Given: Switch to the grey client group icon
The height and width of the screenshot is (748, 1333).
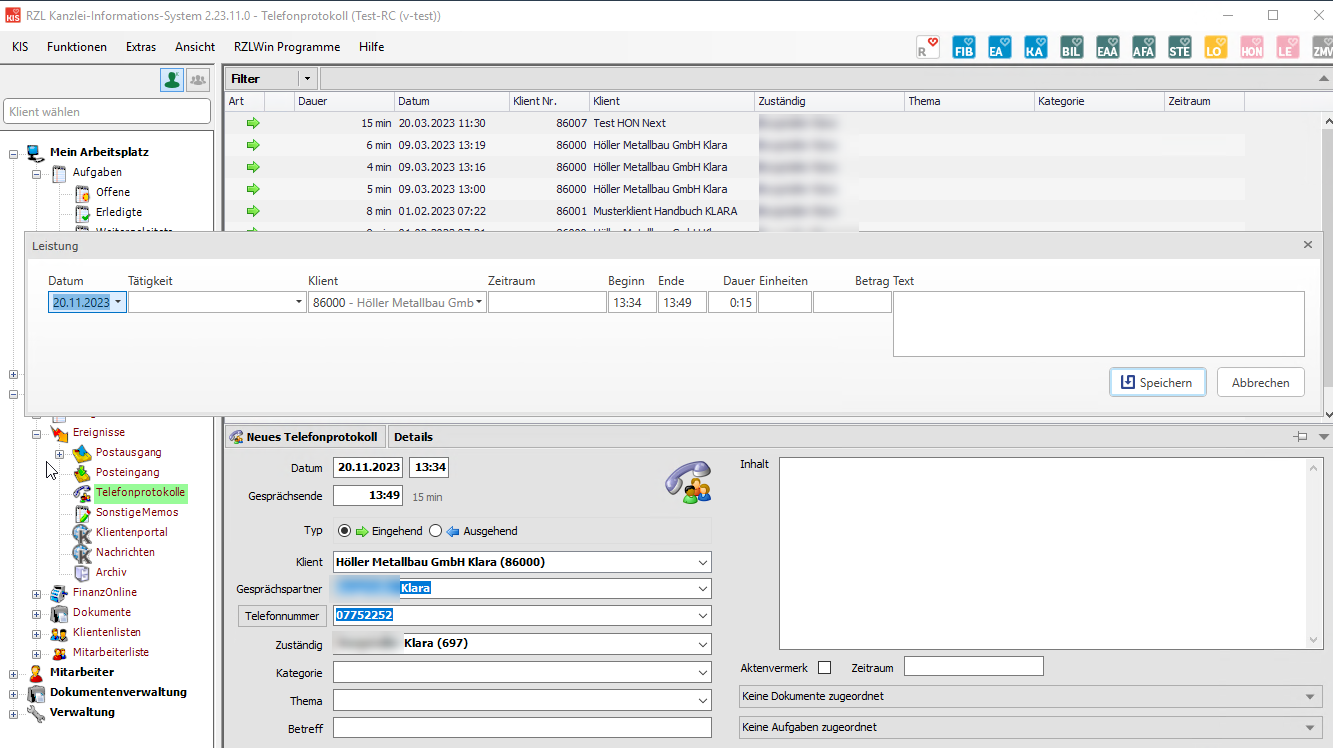Looking at the screenshot, I should pyautogui.click(x=198, y=80).
